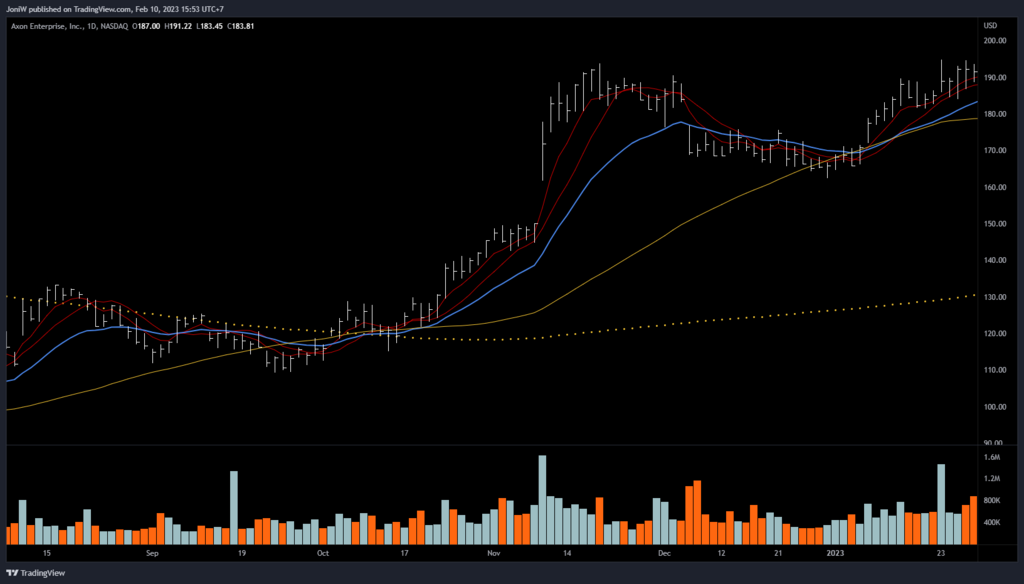Jump to the 2023 year marker

835,552
